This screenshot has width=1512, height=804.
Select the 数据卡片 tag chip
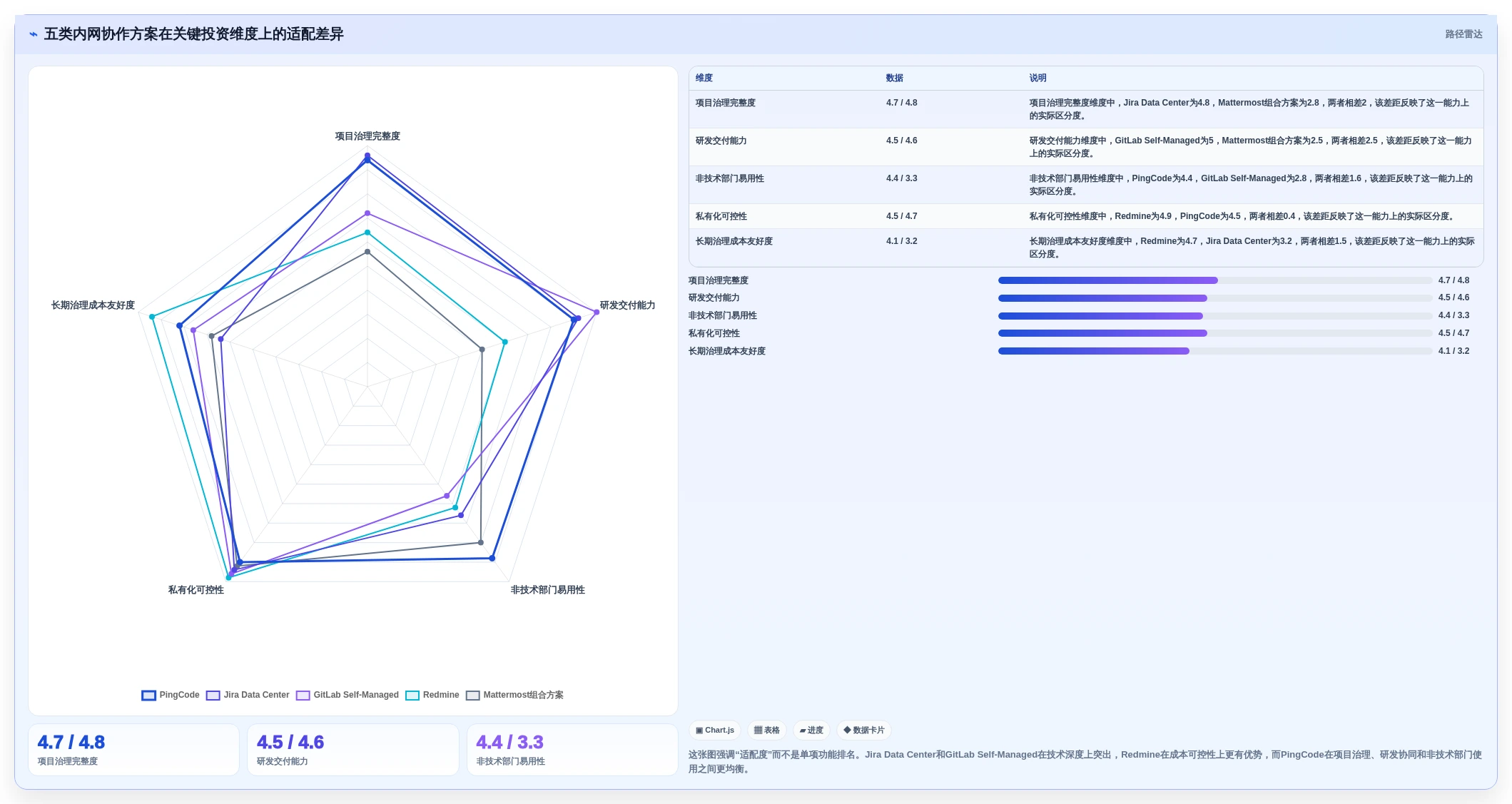point(864,731)
